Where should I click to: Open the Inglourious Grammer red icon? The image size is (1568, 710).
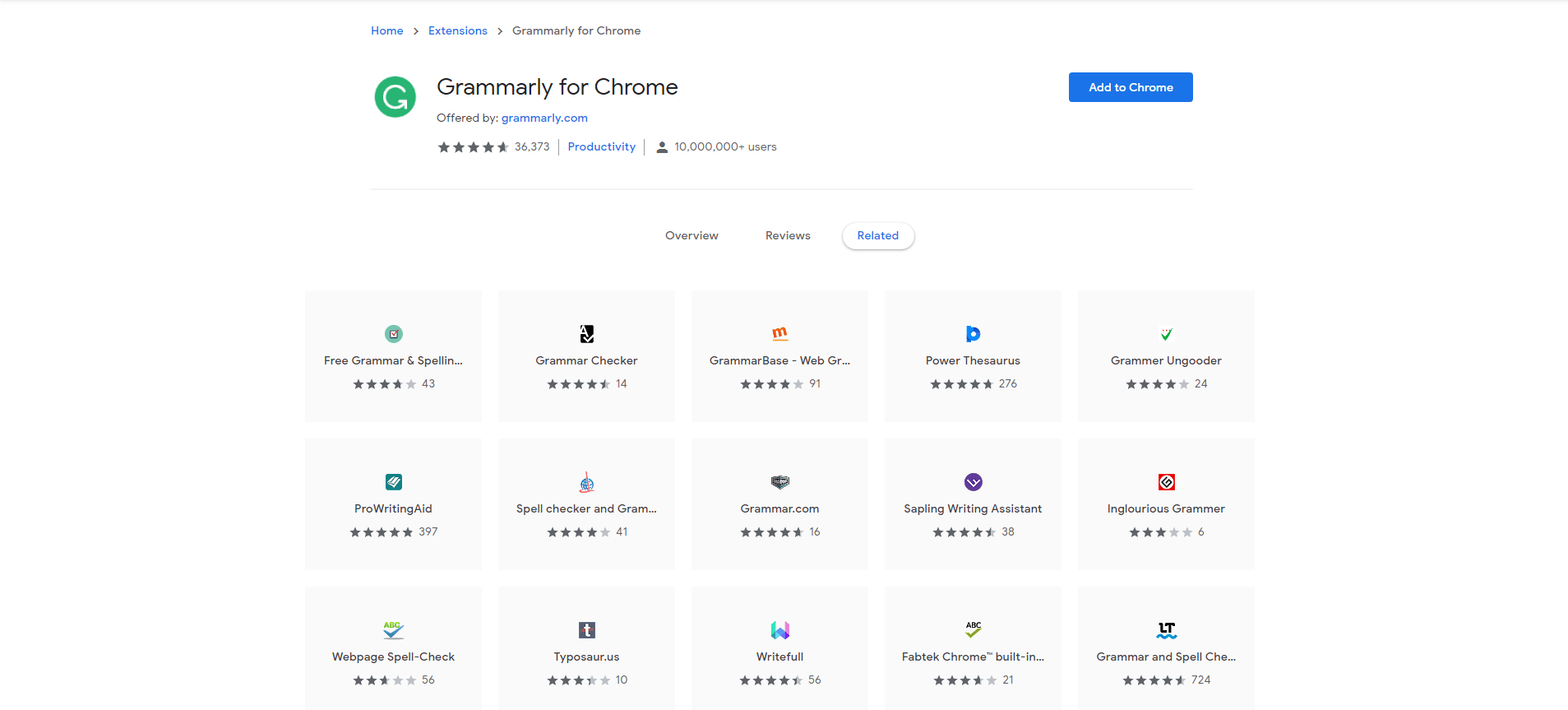tap(1166, 482)
